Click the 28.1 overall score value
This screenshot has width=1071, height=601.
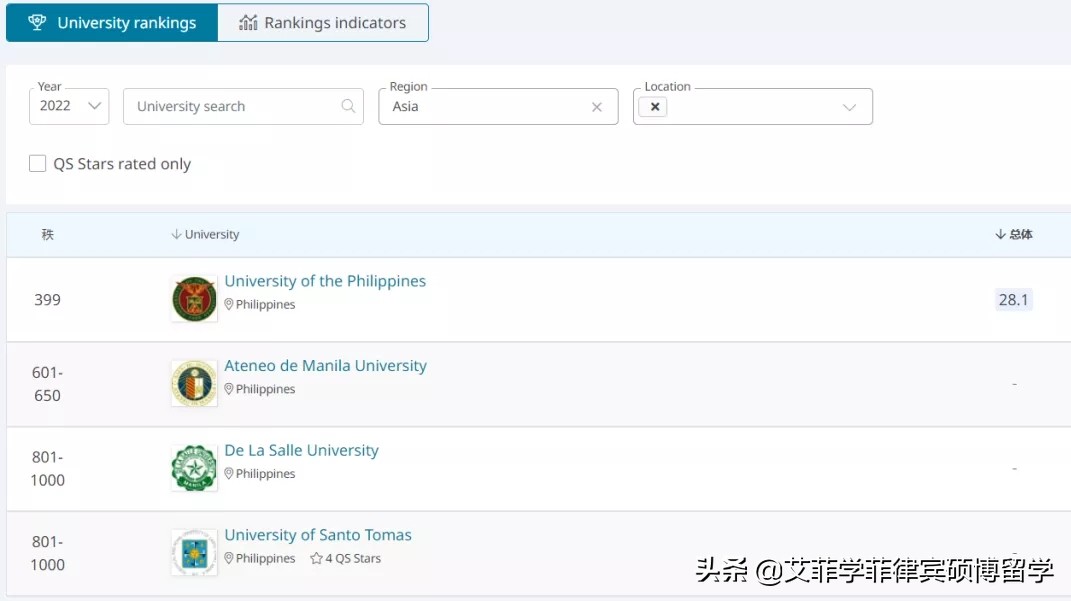pyautogui.click(x=1013, y=299)
